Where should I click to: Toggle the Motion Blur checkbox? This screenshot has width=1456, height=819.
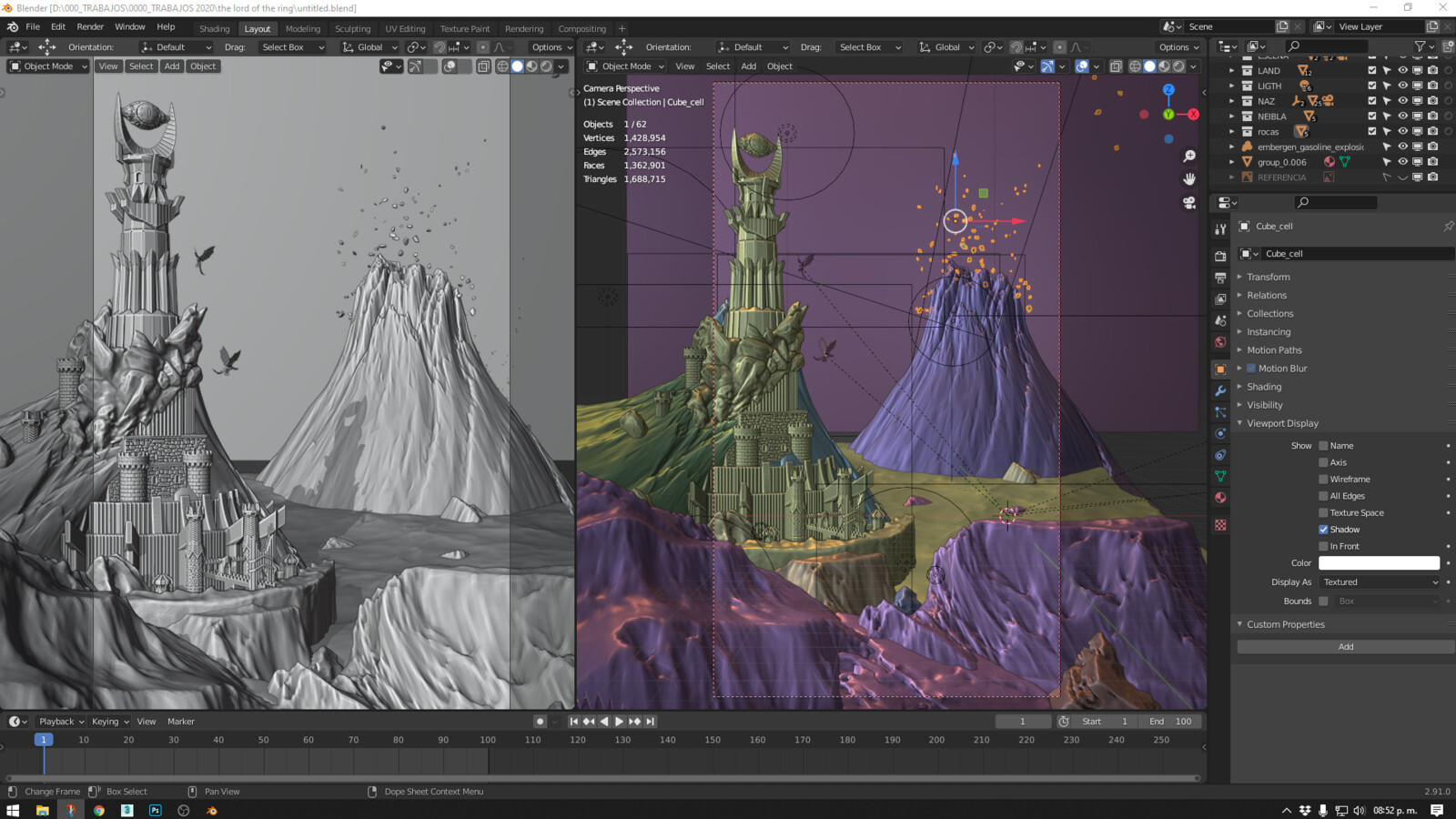(1251, 369)
